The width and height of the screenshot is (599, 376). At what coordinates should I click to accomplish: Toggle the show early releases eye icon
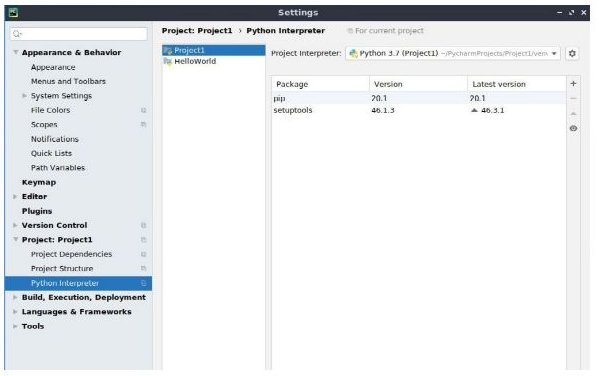point(573,128)
